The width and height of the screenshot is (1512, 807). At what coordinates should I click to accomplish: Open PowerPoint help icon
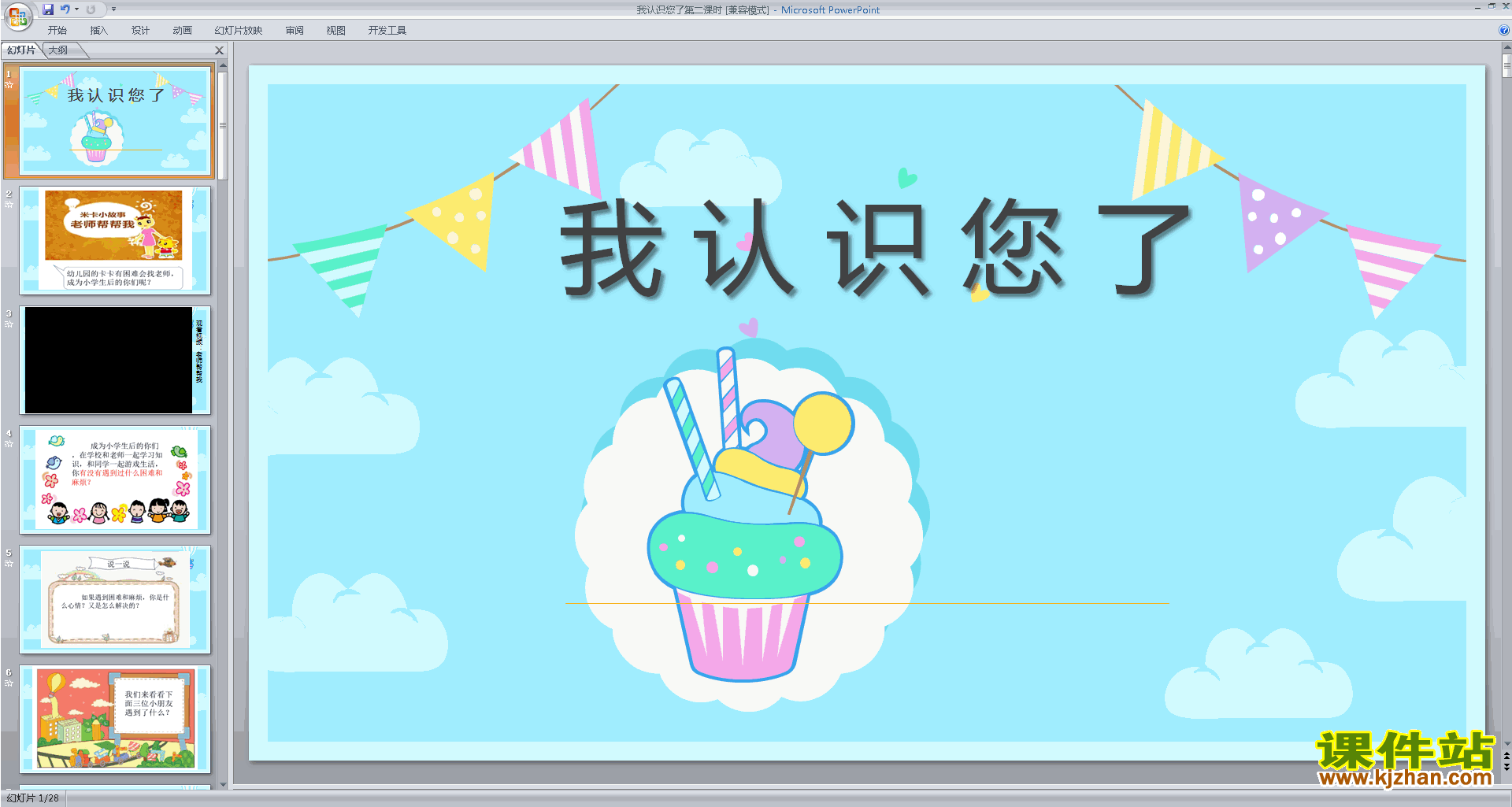coord(1504,31)
